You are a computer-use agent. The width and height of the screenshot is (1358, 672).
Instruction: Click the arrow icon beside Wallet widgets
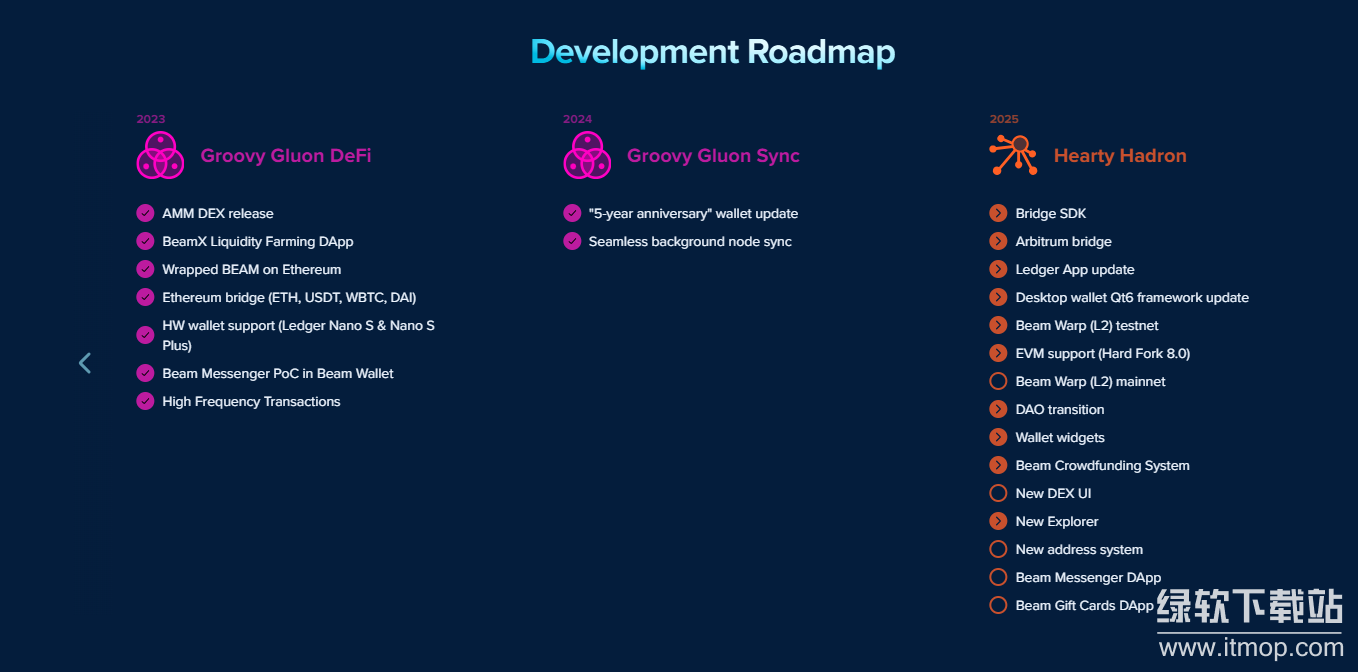[998, 437]
